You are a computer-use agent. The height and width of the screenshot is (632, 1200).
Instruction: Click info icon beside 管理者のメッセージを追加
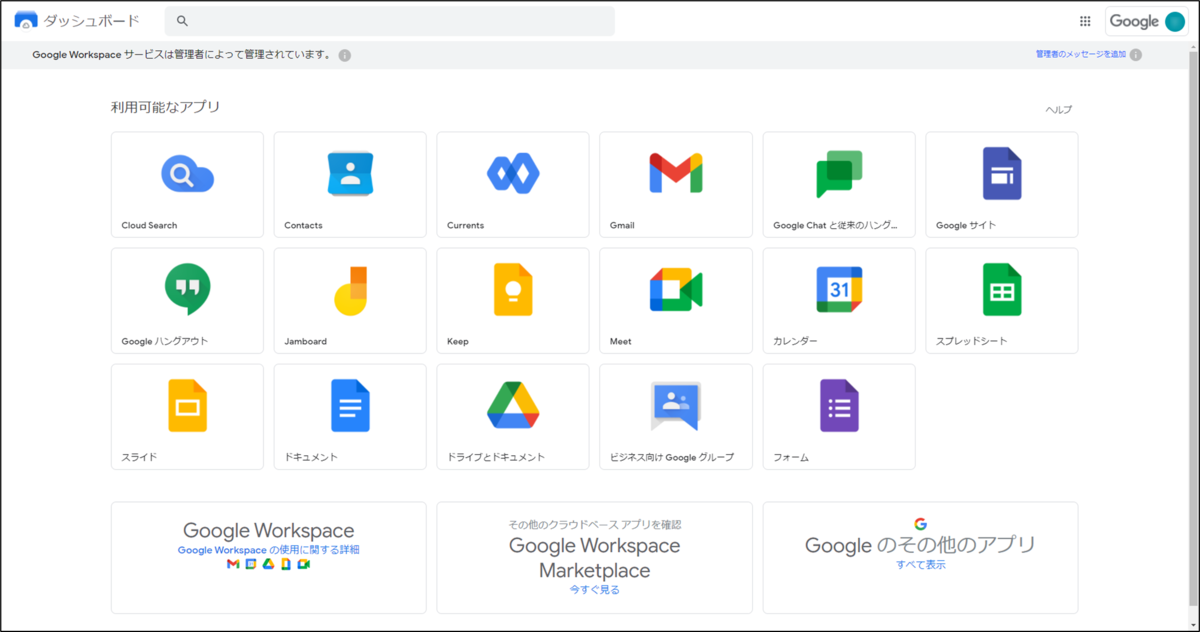[1135, 55]
